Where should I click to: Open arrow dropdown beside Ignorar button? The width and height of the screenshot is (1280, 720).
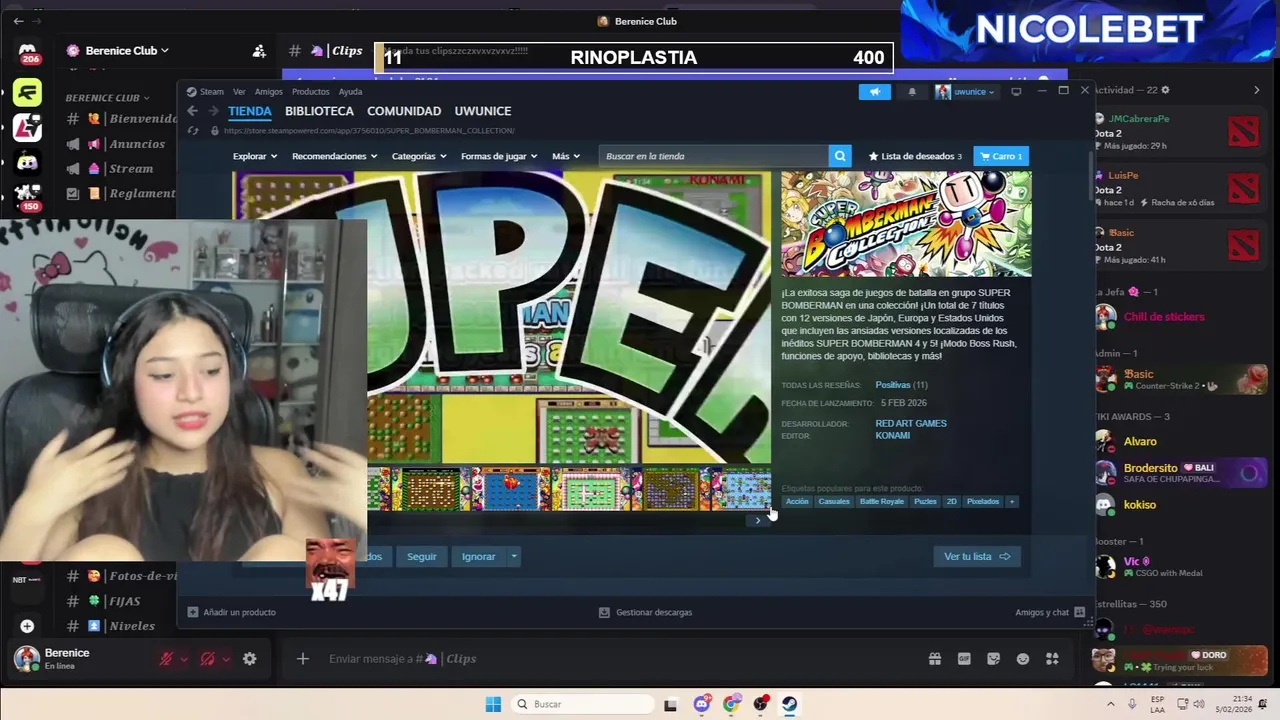(x=514, y=556)
